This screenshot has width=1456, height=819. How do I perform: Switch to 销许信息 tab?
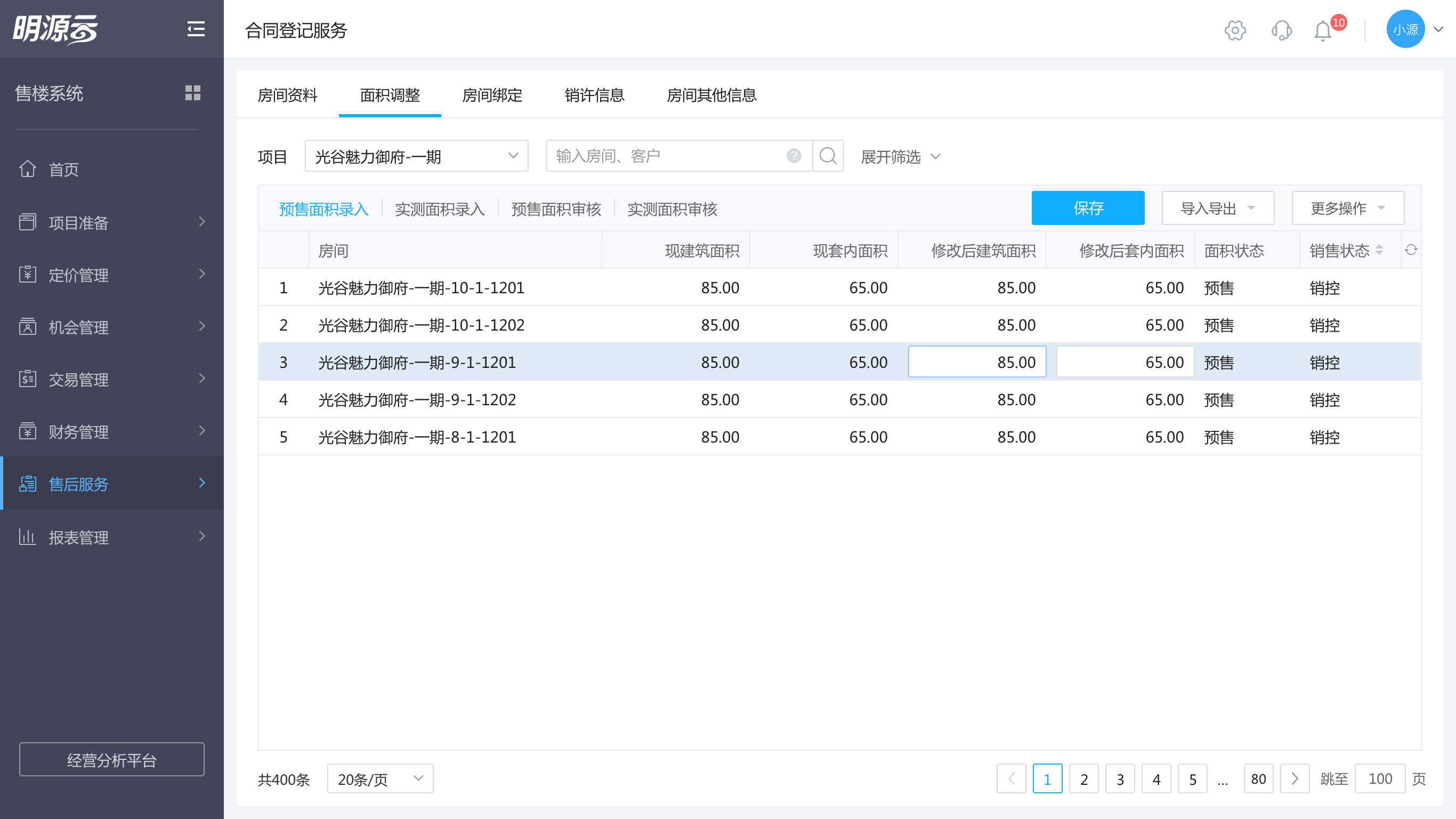click(594, 95)
